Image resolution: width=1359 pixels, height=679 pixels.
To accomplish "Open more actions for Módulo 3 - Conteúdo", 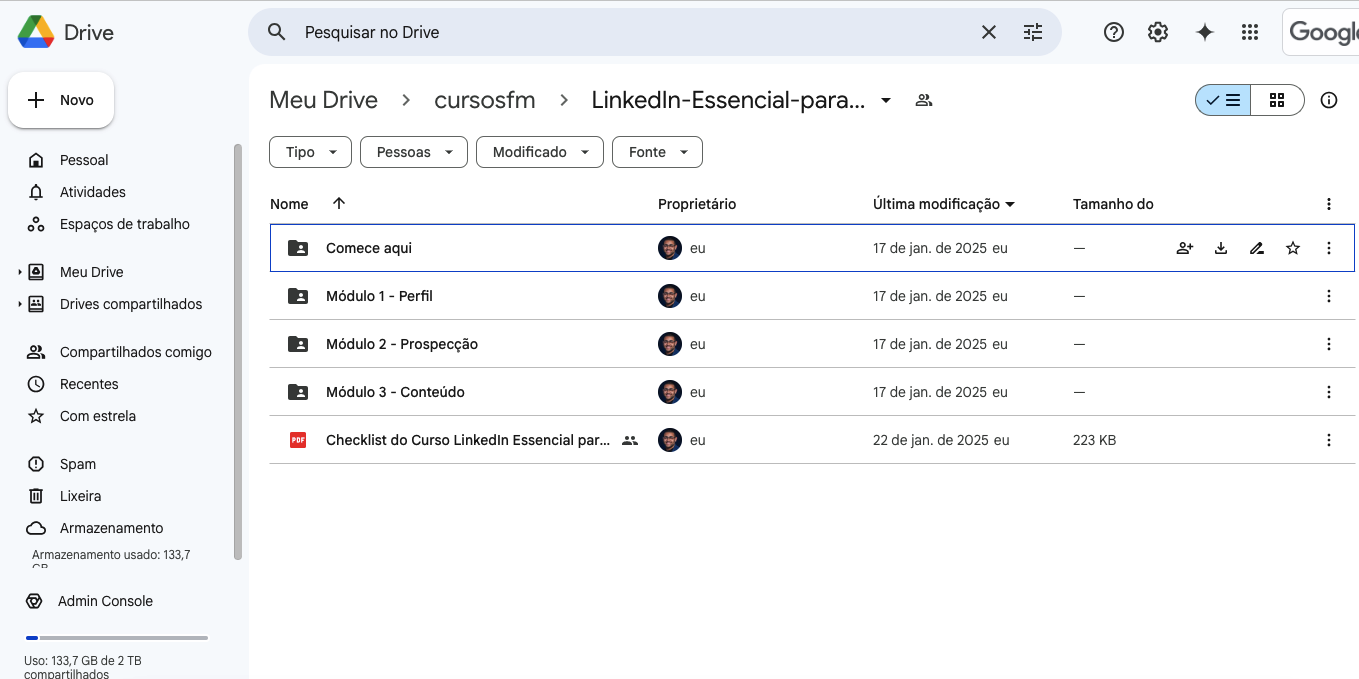I will pos(1329,392).
